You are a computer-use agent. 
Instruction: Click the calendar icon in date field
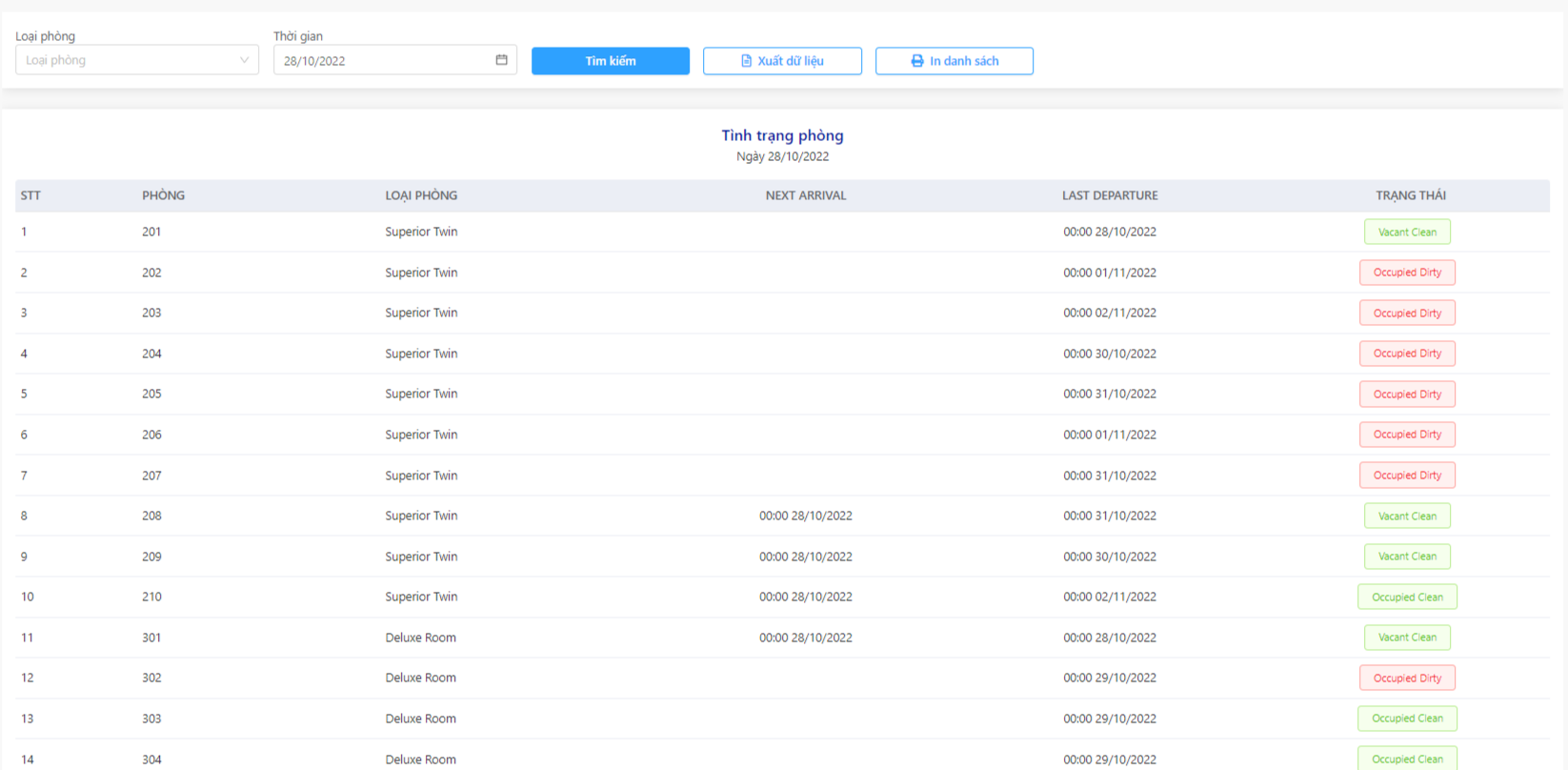502,60
